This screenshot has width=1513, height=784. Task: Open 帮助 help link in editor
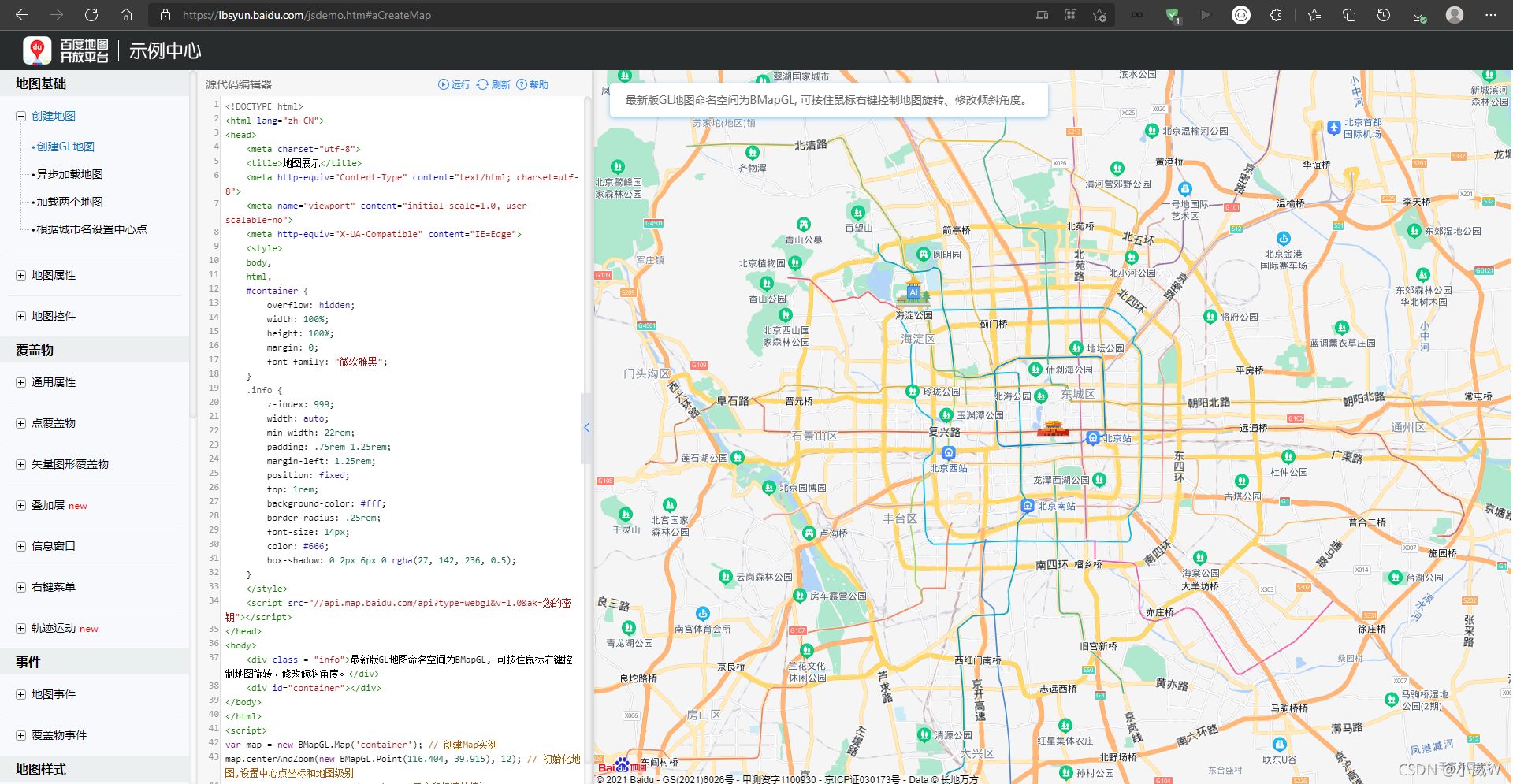point(533,84)
